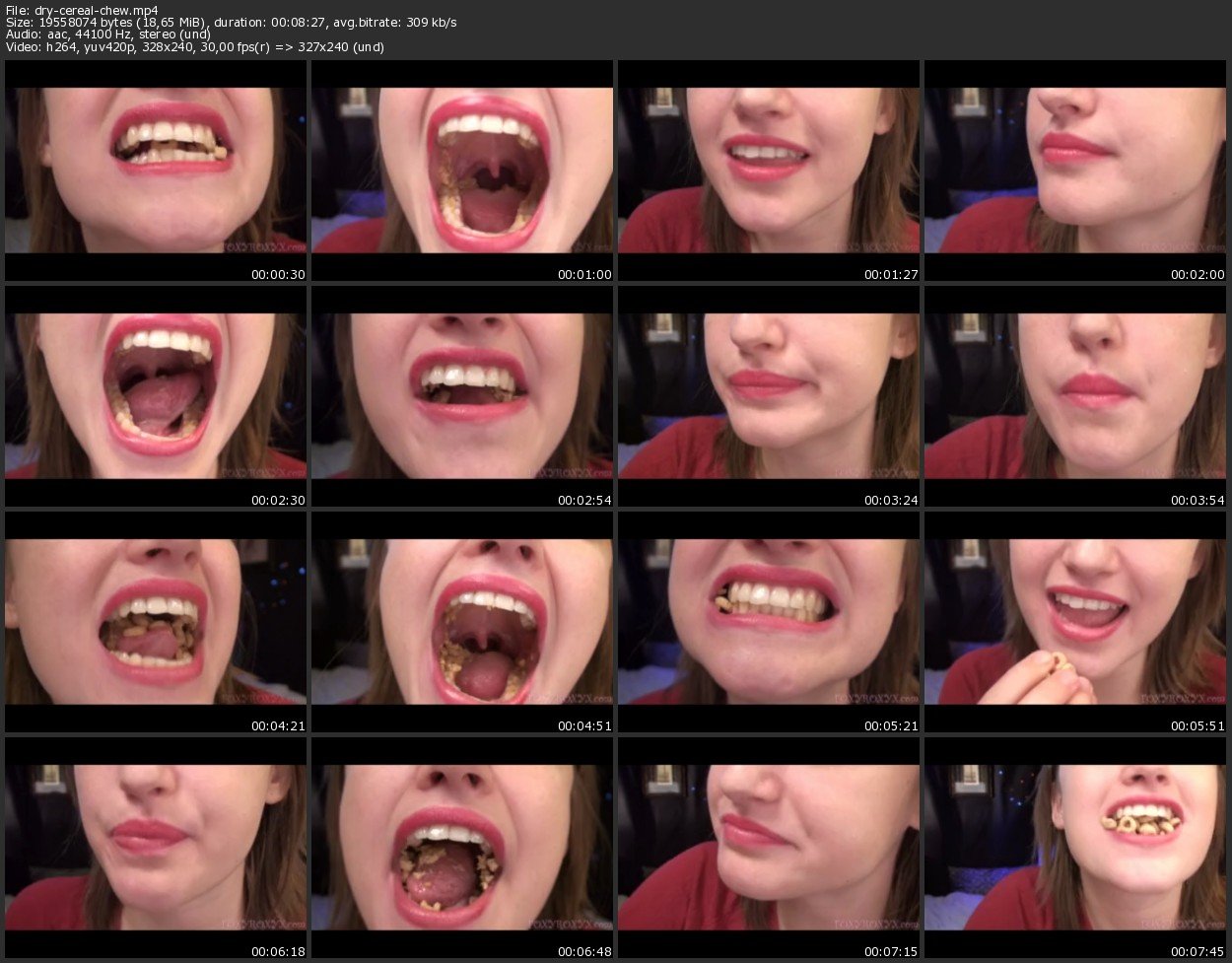Click the frame timestamped 00:02:54

[x=462, y=396]
